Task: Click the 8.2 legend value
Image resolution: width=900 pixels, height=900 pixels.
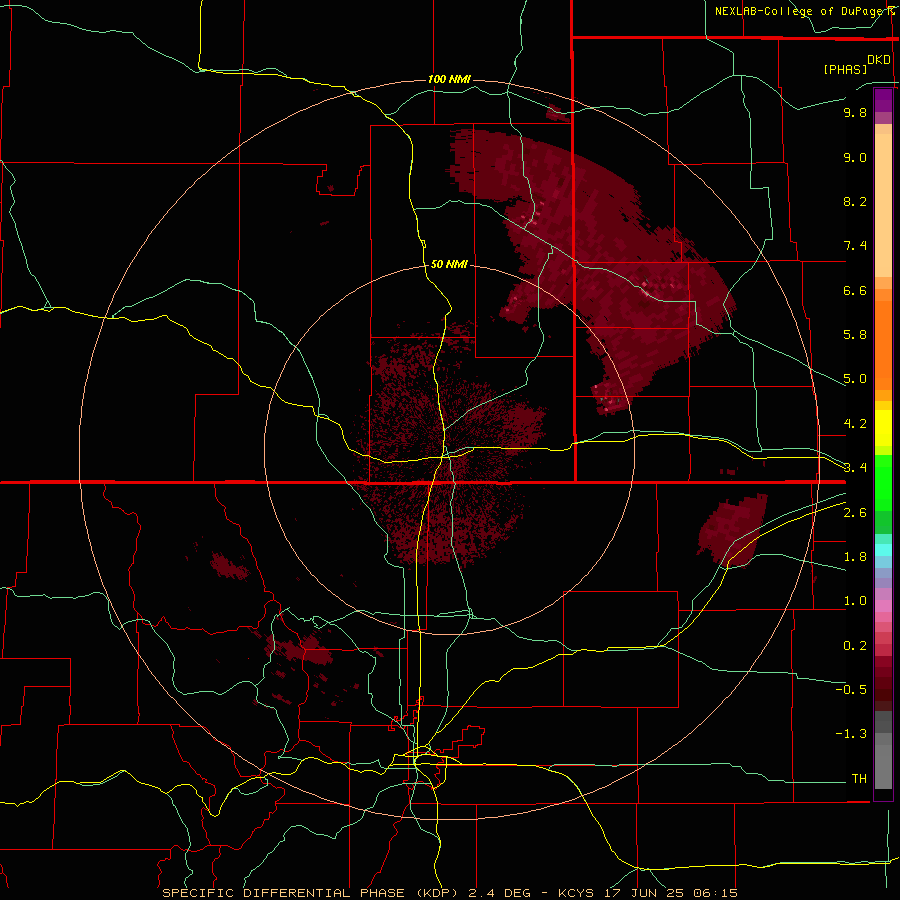Action: 855,201
